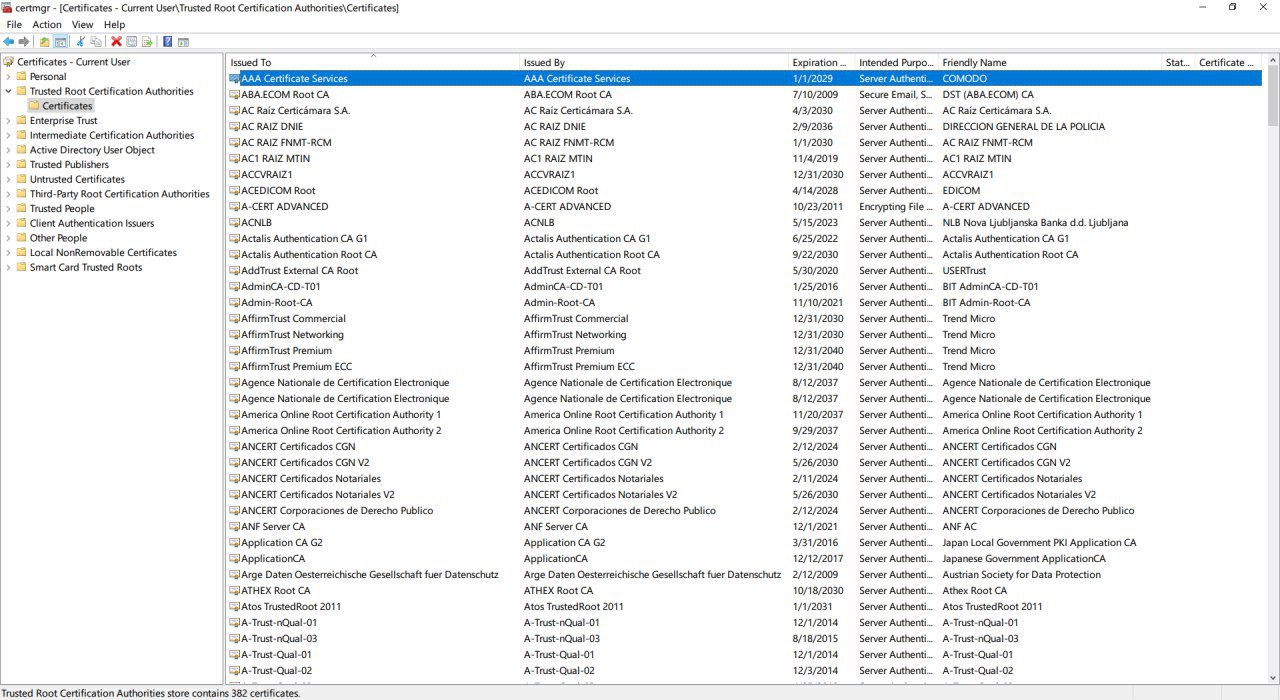Expand the Trusted People node
This screenshot has width=1280, height=700.
(9, 209)
